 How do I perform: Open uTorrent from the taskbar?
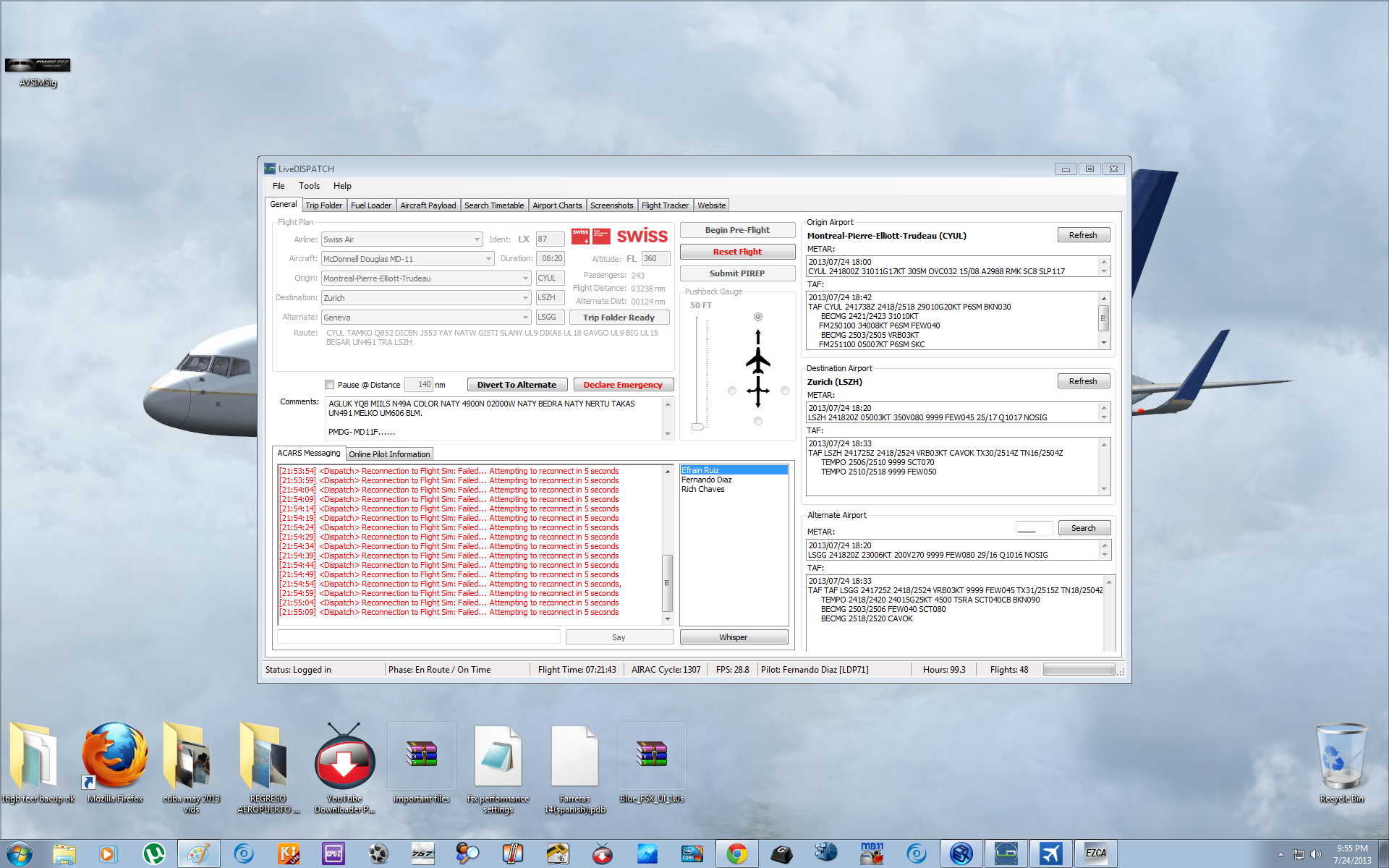(153, 854)
